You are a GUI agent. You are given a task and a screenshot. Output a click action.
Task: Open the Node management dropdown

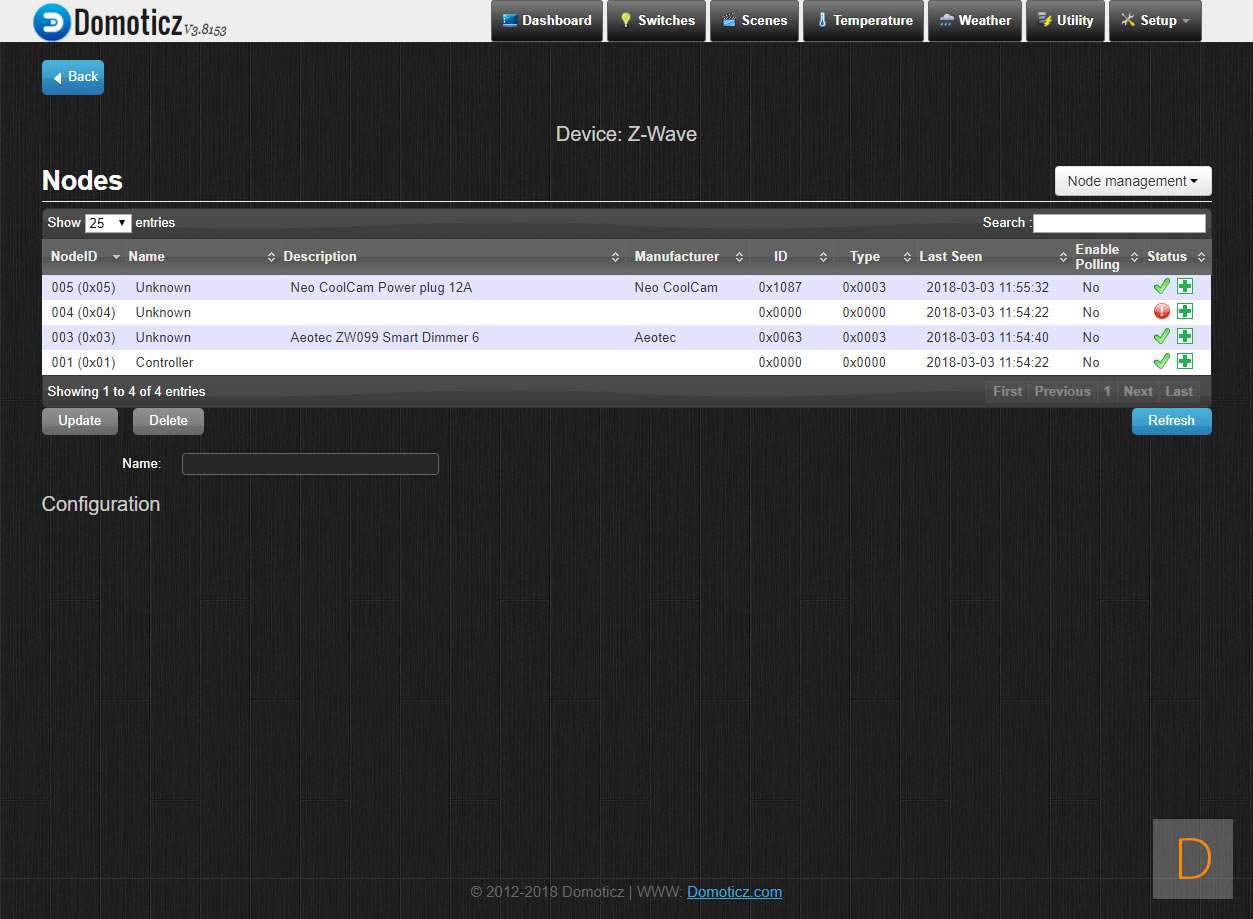[x=1132, y=181]
